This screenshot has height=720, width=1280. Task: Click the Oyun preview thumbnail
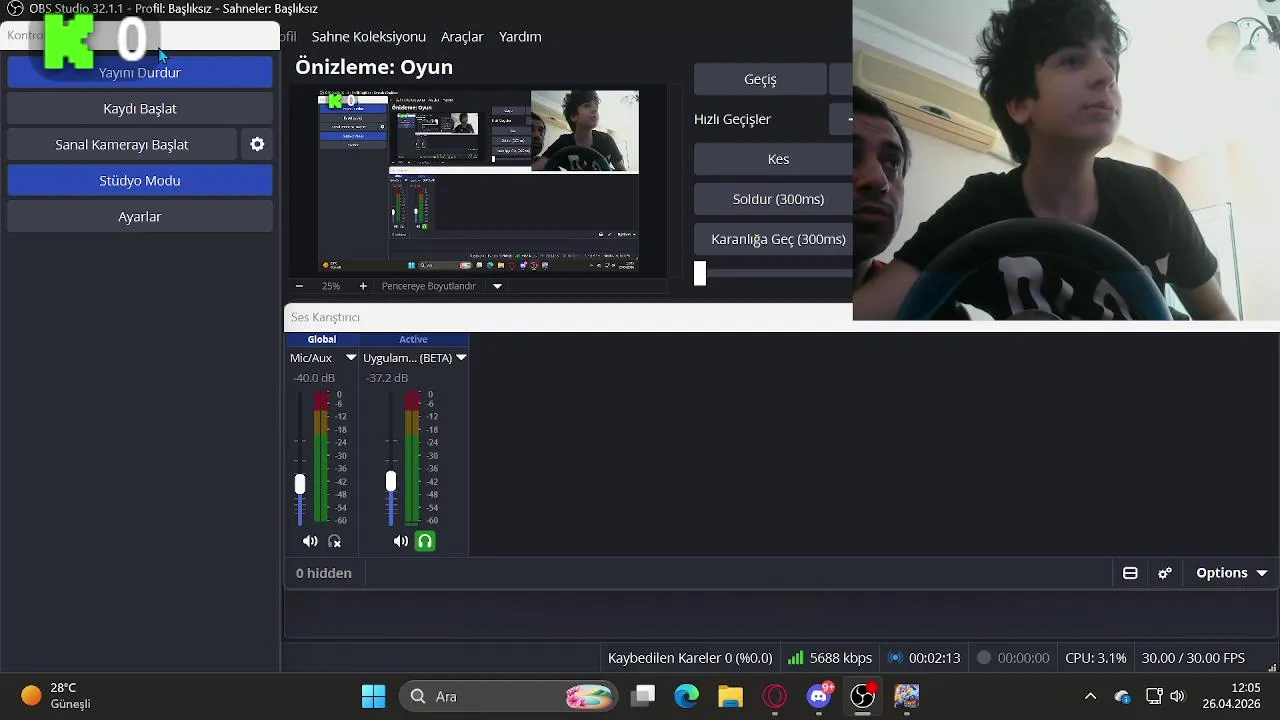pos(478,182)
